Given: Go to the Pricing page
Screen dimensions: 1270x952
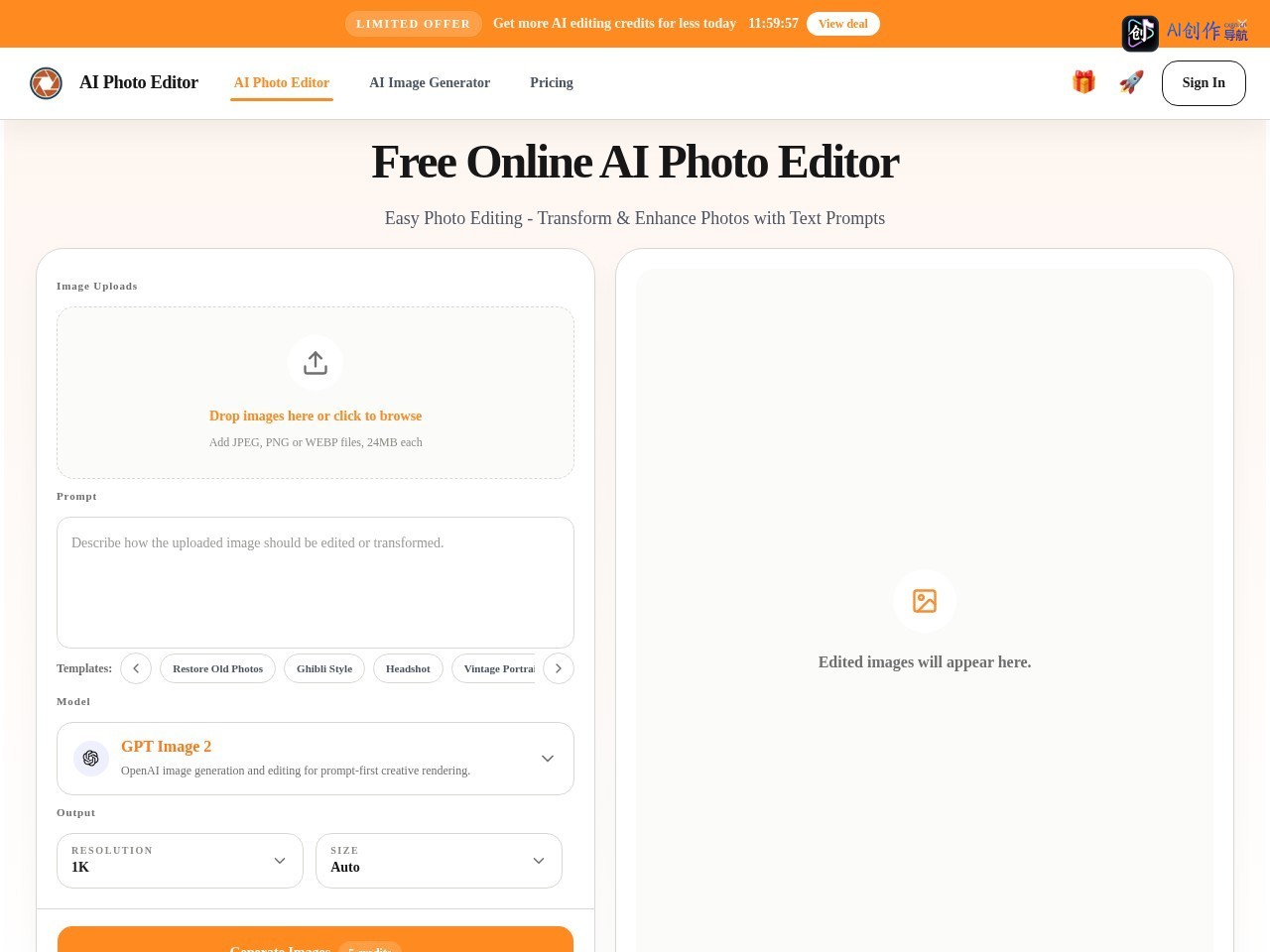Looking at the screenshot, I should [552, 83].
